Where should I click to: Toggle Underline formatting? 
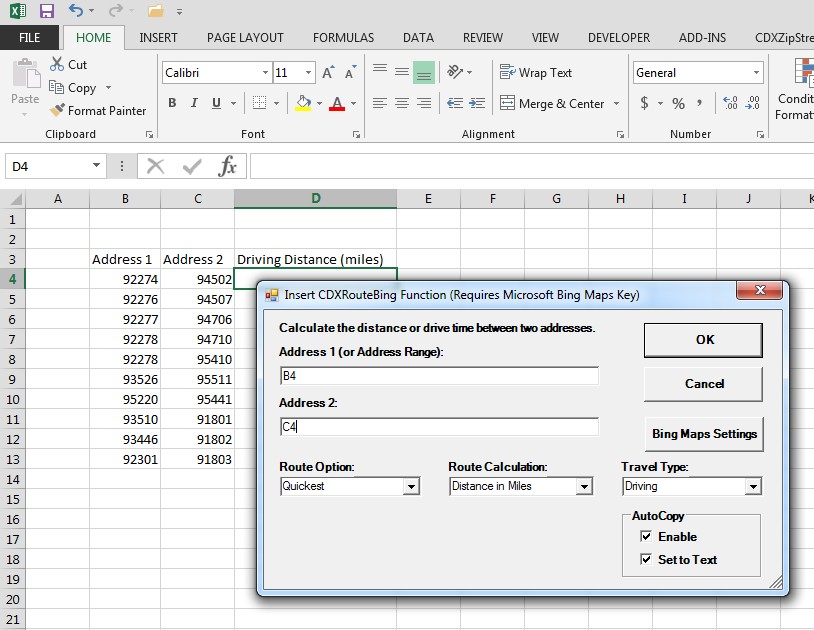216,103
